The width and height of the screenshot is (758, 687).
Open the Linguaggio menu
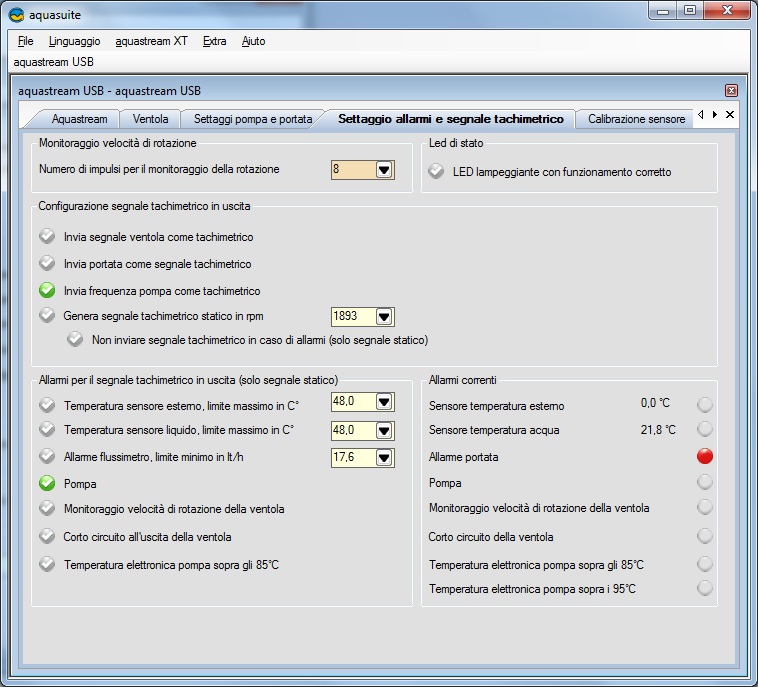pyautogui.click(x=74, y=41)
